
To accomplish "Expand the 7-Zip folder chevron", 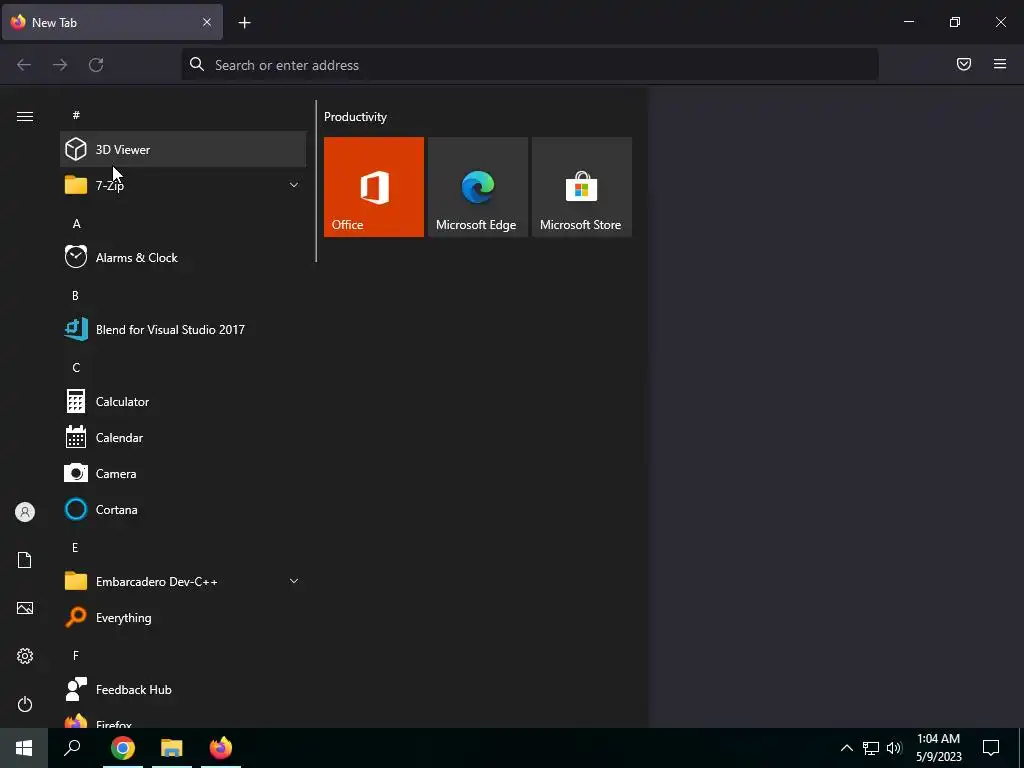I will coord(294,185).
